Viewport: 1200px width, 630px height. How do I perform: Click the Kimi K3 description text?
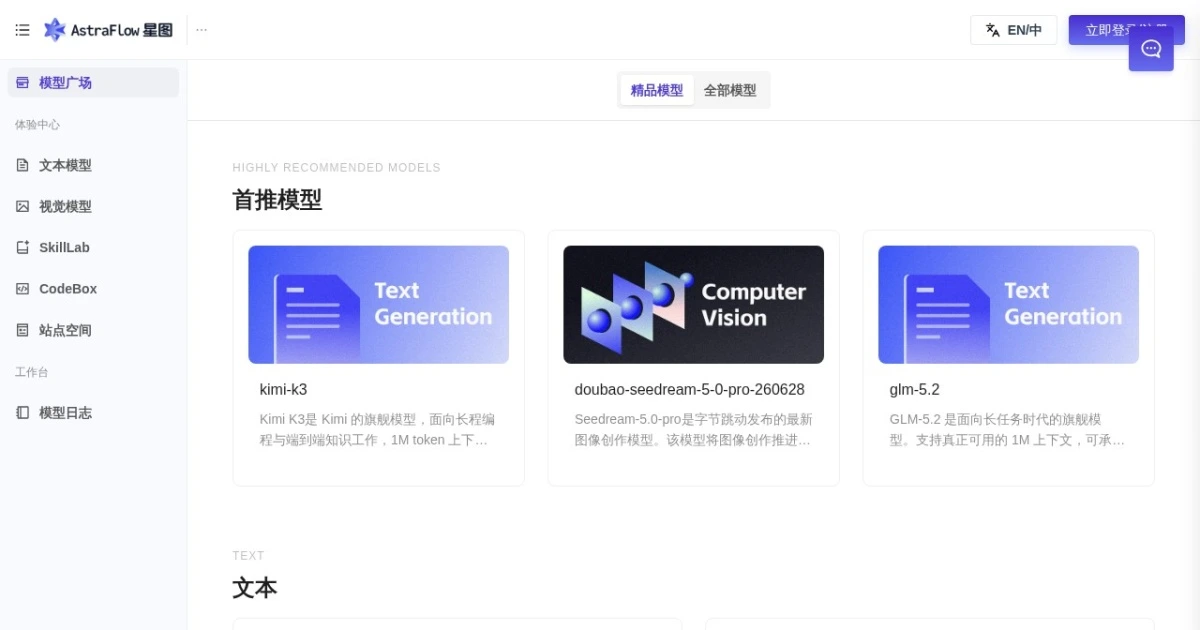(x=378, y=430)
